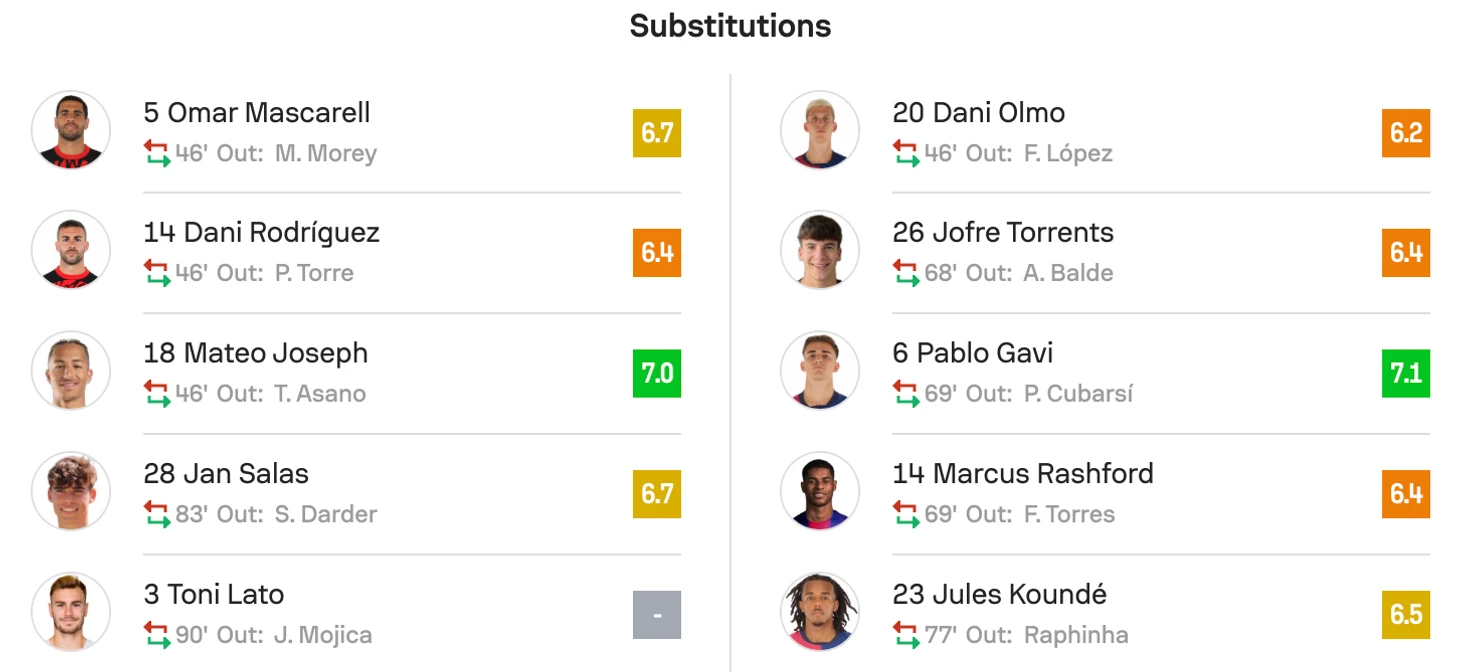Viewport: 1460px width, 672px height.
Task: Click the swap arrows icon beside A. Balde
Action: click(x=906, y=273)
